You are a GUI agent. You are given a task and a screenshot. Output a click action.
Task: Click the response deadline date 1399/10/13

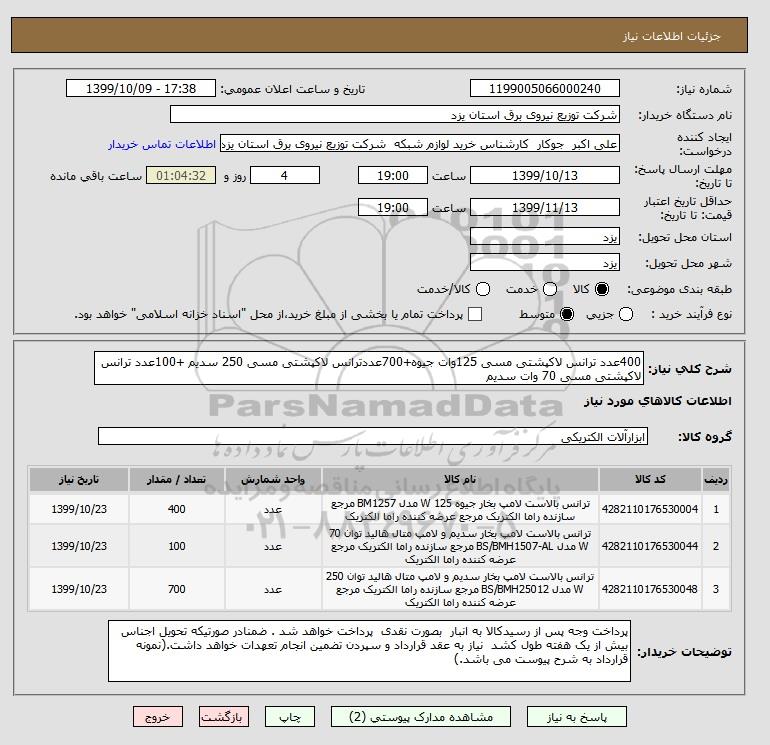[545, 175]
